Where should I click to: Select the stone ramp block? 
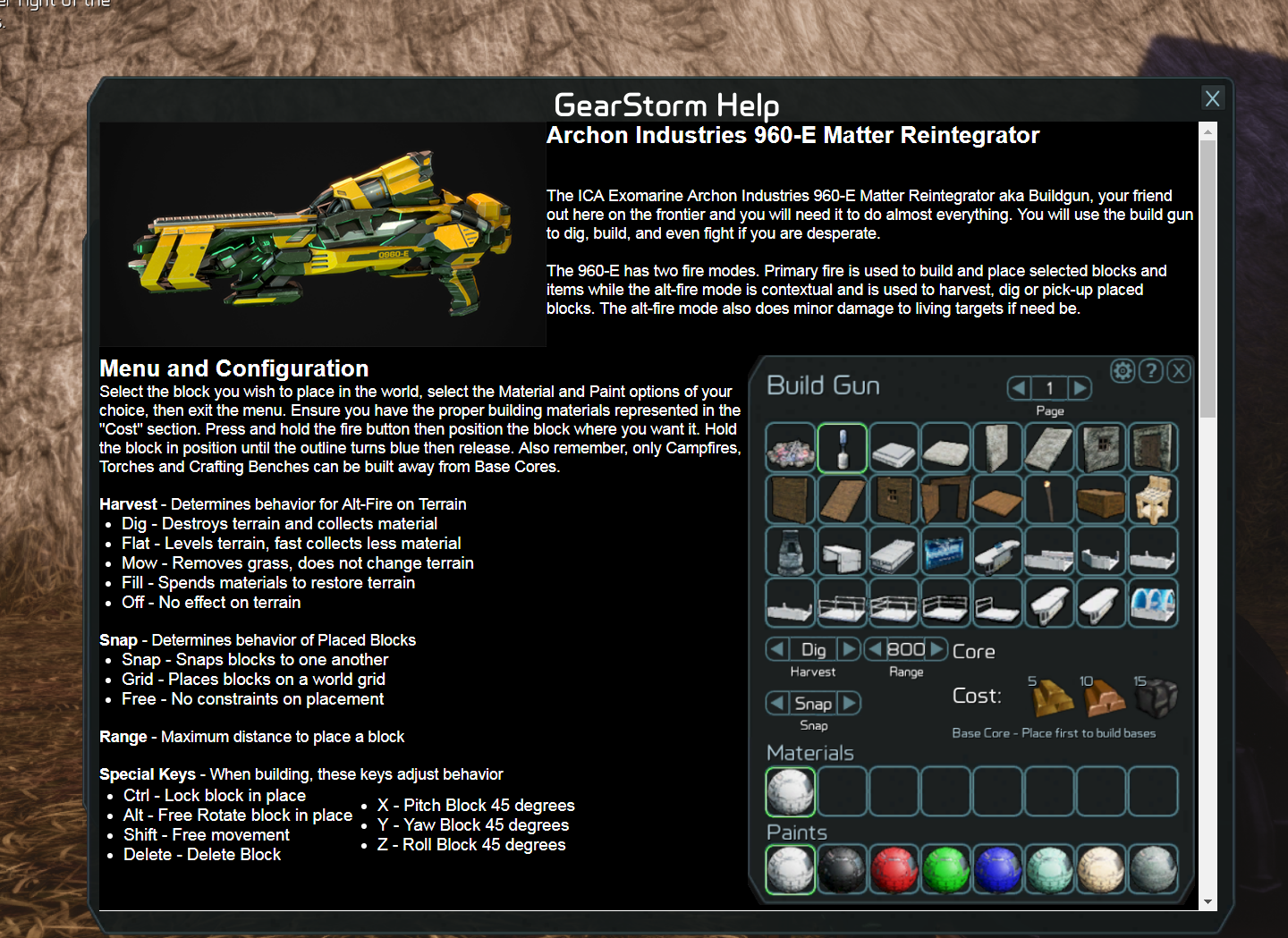1050,447
